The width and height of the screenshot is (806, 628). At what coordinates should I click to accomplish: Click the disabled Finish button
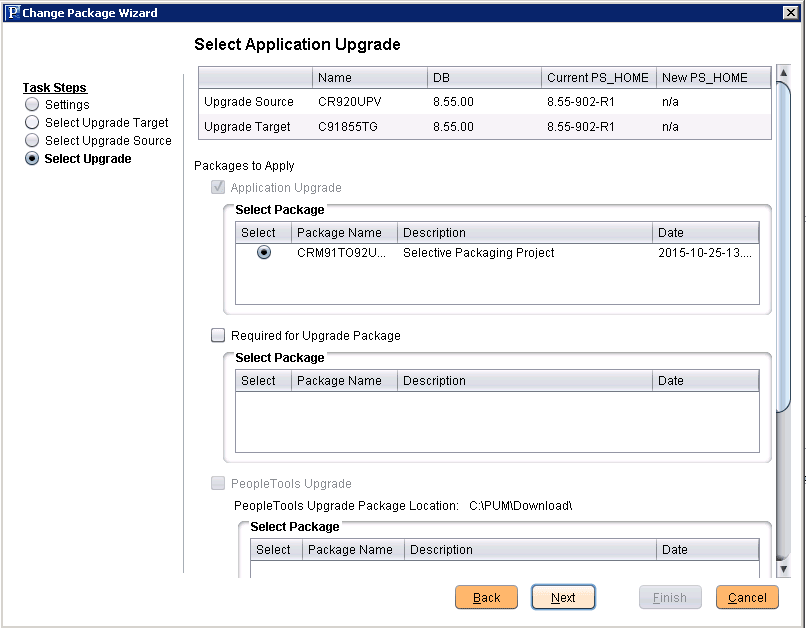click(x=670, y=597)
